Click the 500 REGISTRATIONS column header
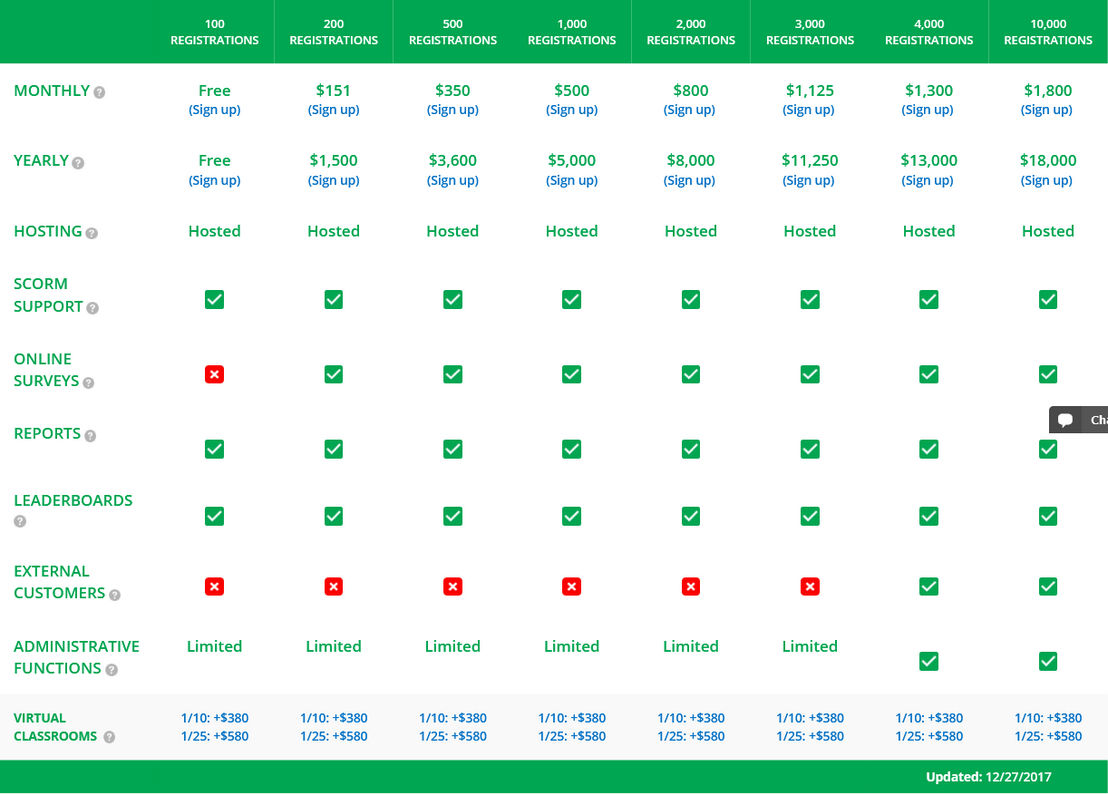 tap(453, 32)
